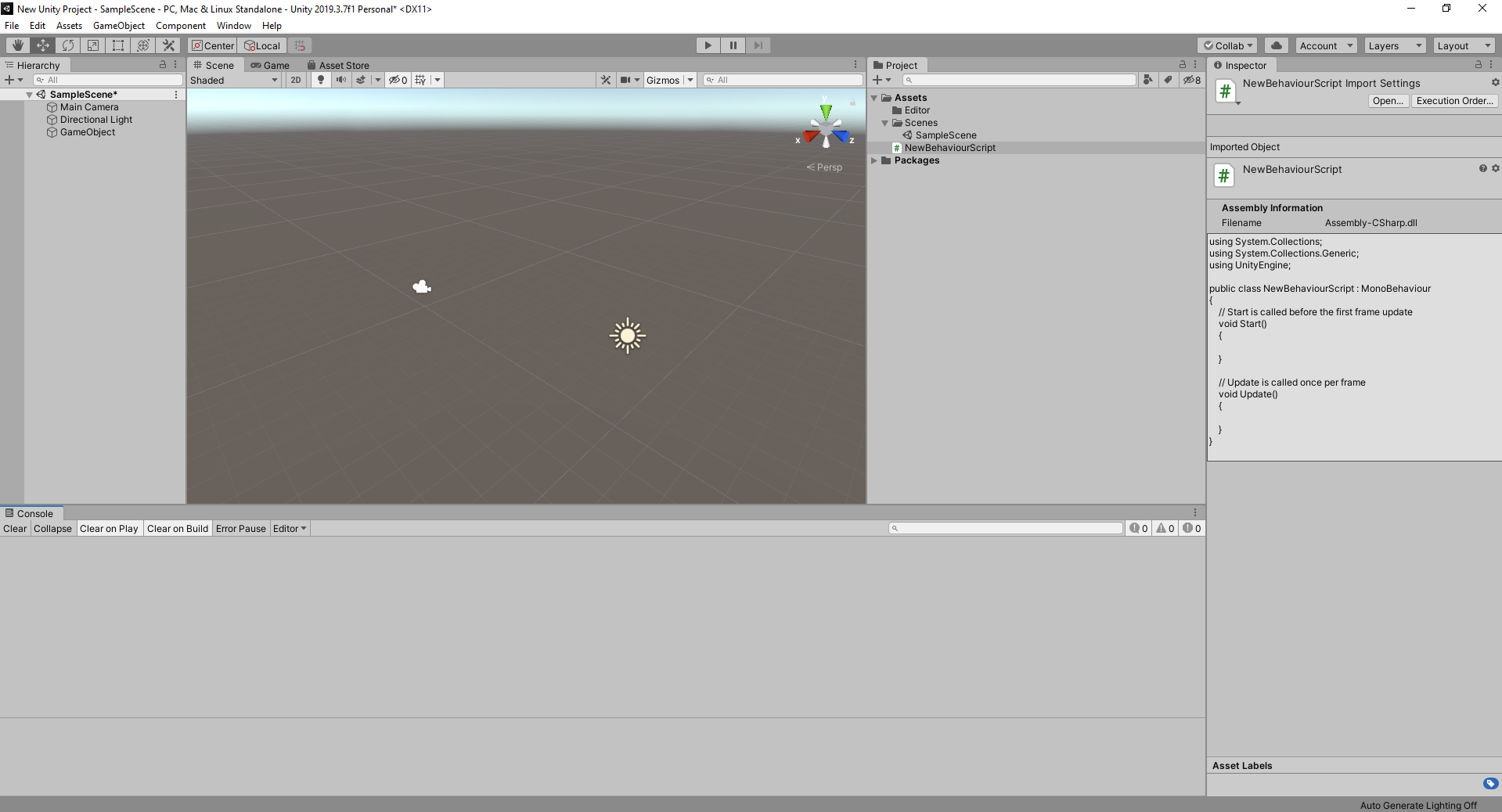Click the Execution Order button in the Inspector
Screen dimensions: 1502x812
point(1453,100)
